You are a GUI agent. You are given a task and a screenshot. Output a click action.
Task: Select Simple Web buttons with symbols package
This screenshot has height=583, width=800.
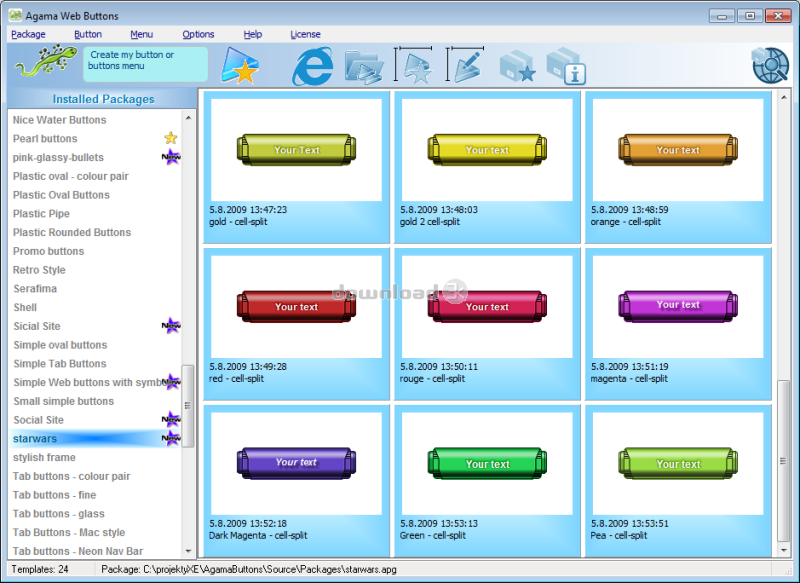95,382
